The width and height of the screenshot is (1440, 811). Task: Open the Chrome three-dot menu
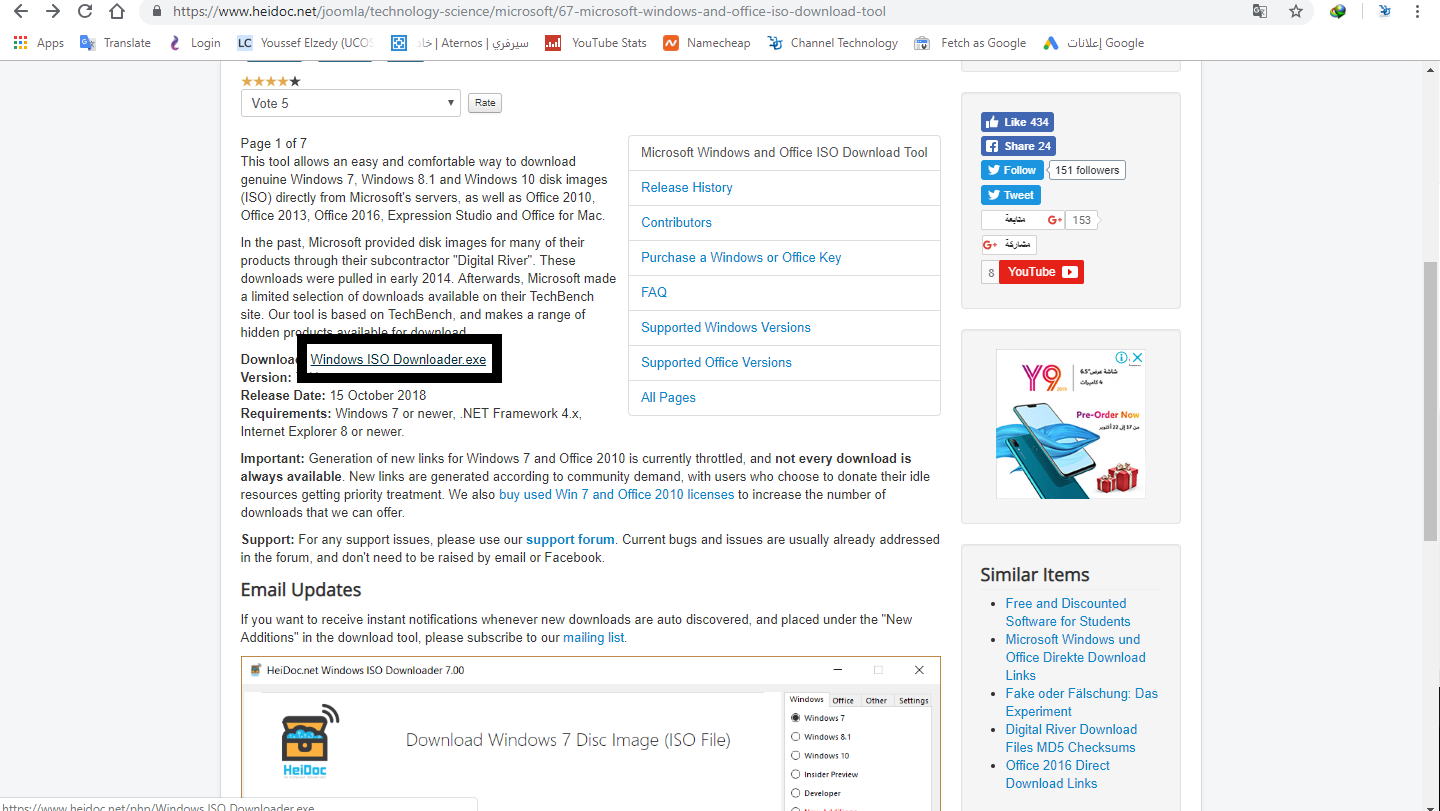coord(1417,12)
